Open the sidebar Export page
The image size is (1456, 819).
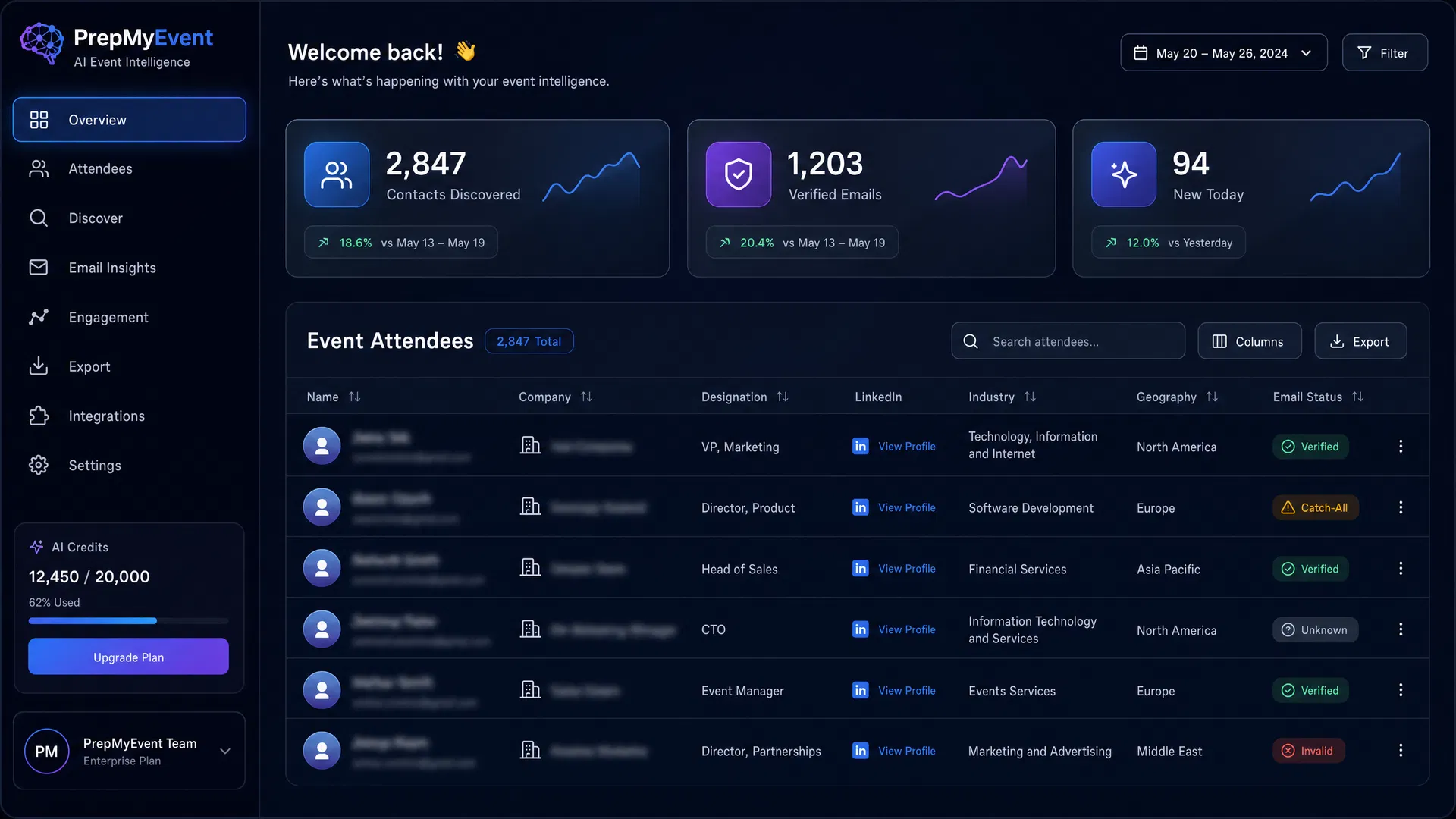(89, 366)
